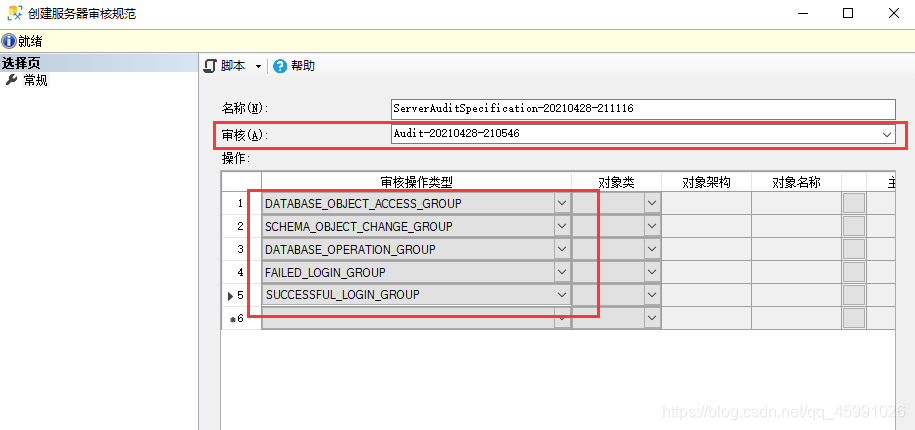Click the 名称 name input field

click(643, 109)
